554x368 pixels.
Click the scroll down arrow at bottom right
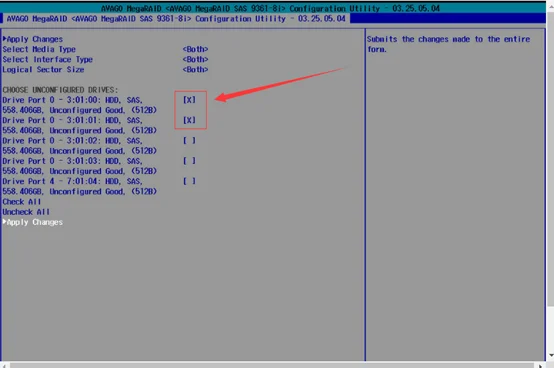pos(551,355)
